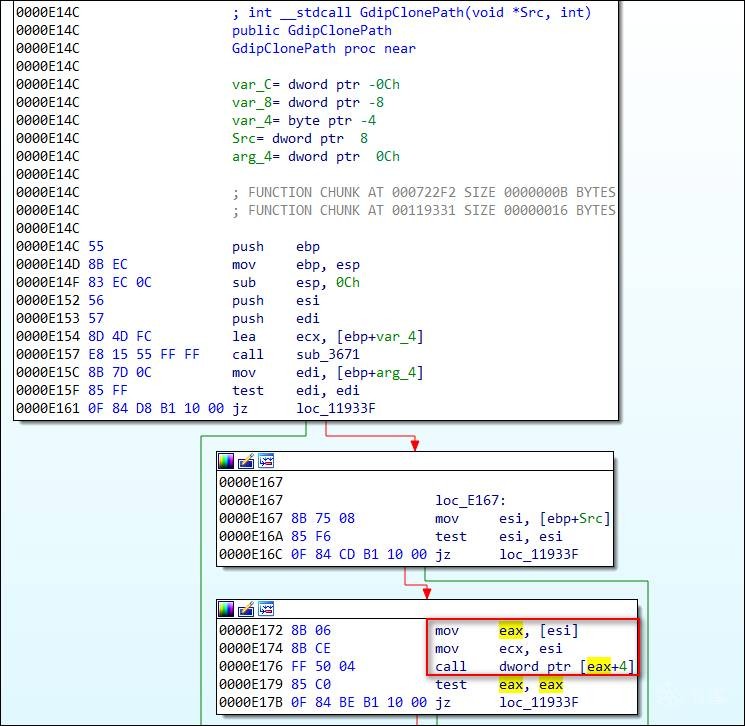Select the 'public GdipClonePath' line
Viewport: 745px width, 726px height.
[x=312, y=30]
